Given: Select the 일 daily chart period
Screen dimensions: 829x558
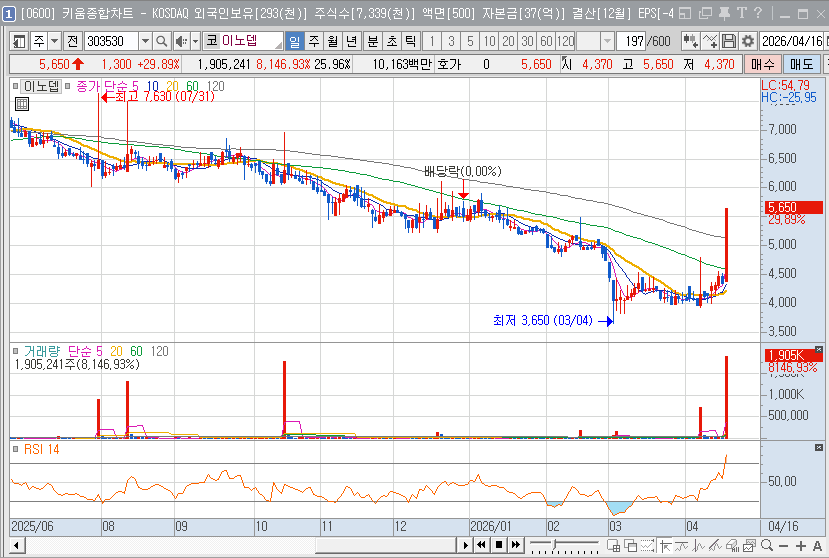Looking at the screenshot, I should [x=294, y=41].
